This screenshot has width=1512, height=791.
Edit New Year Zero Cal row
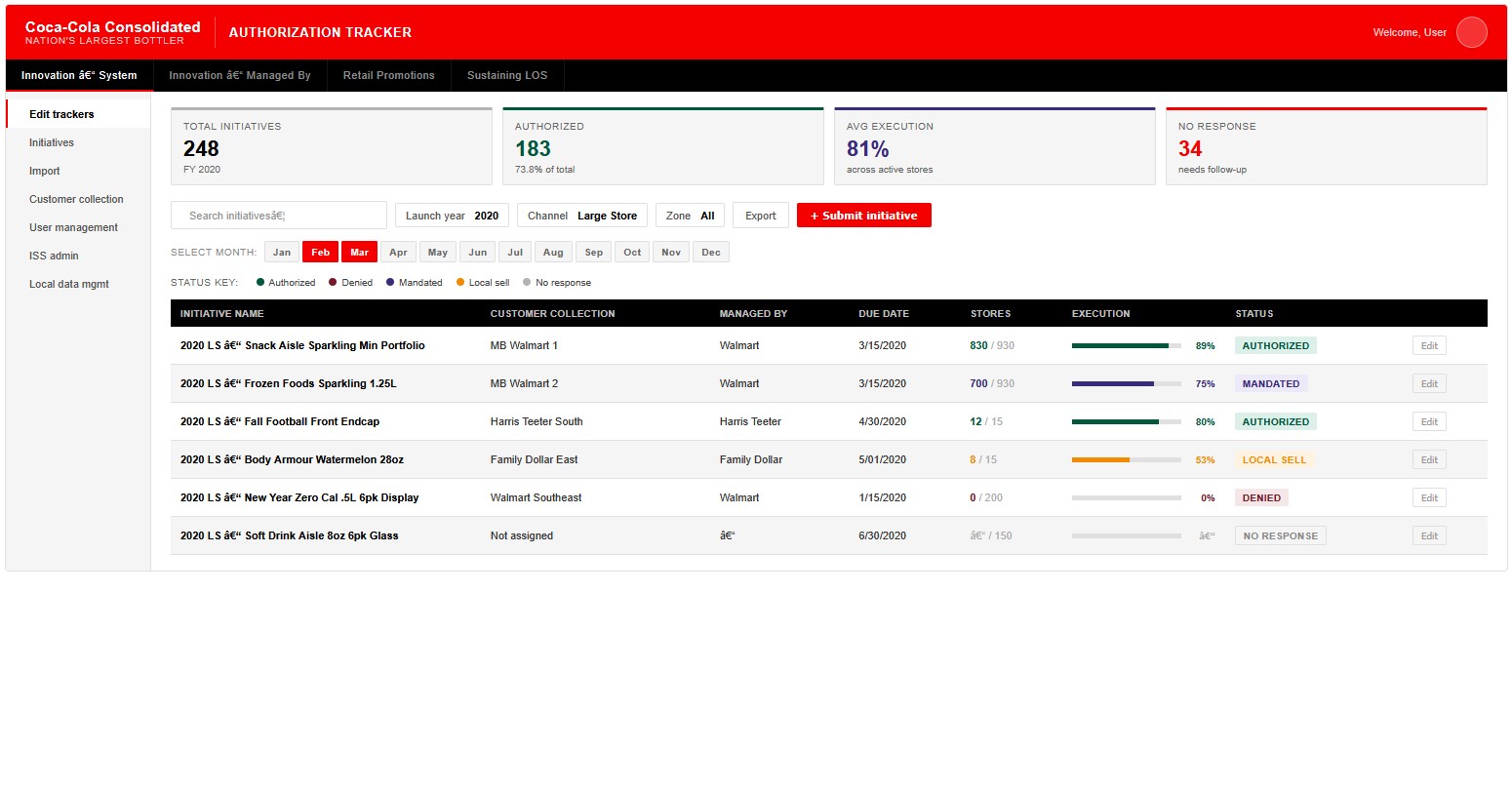pos(1429,497)
